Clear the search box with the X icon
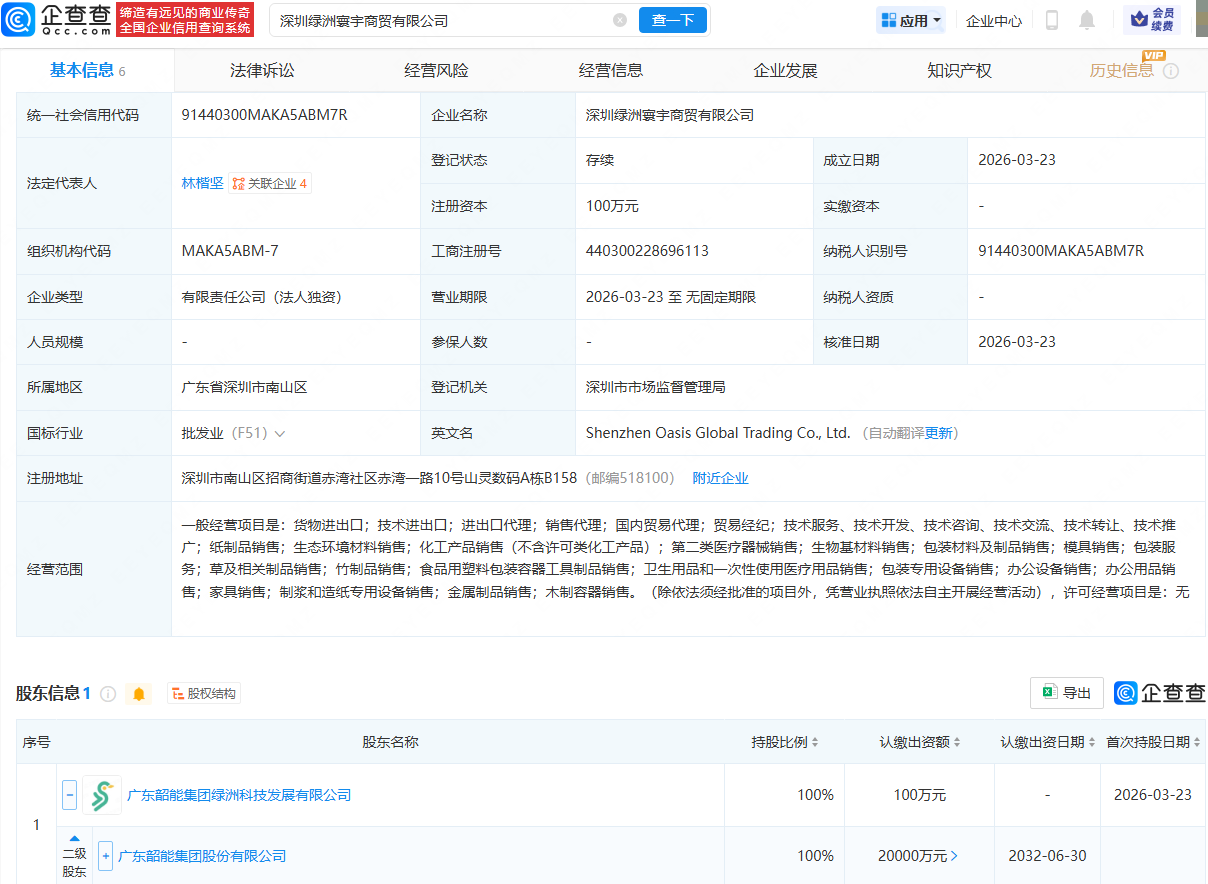This screenshot has height=884, width=1208. 620,20
